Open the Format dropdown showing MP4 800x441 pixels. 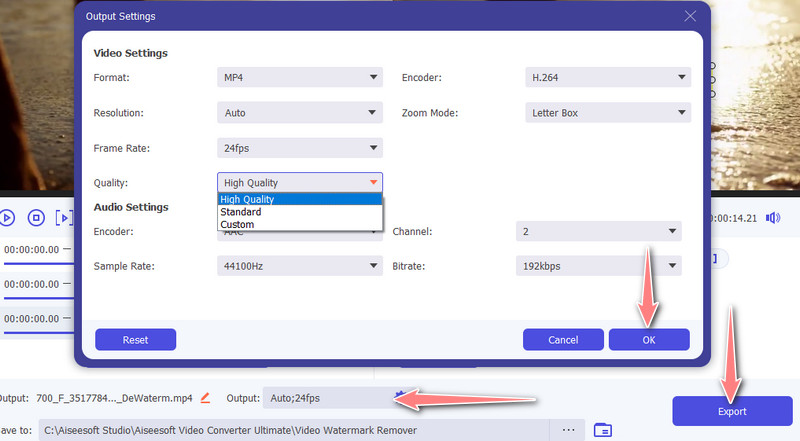click(299, 77)
